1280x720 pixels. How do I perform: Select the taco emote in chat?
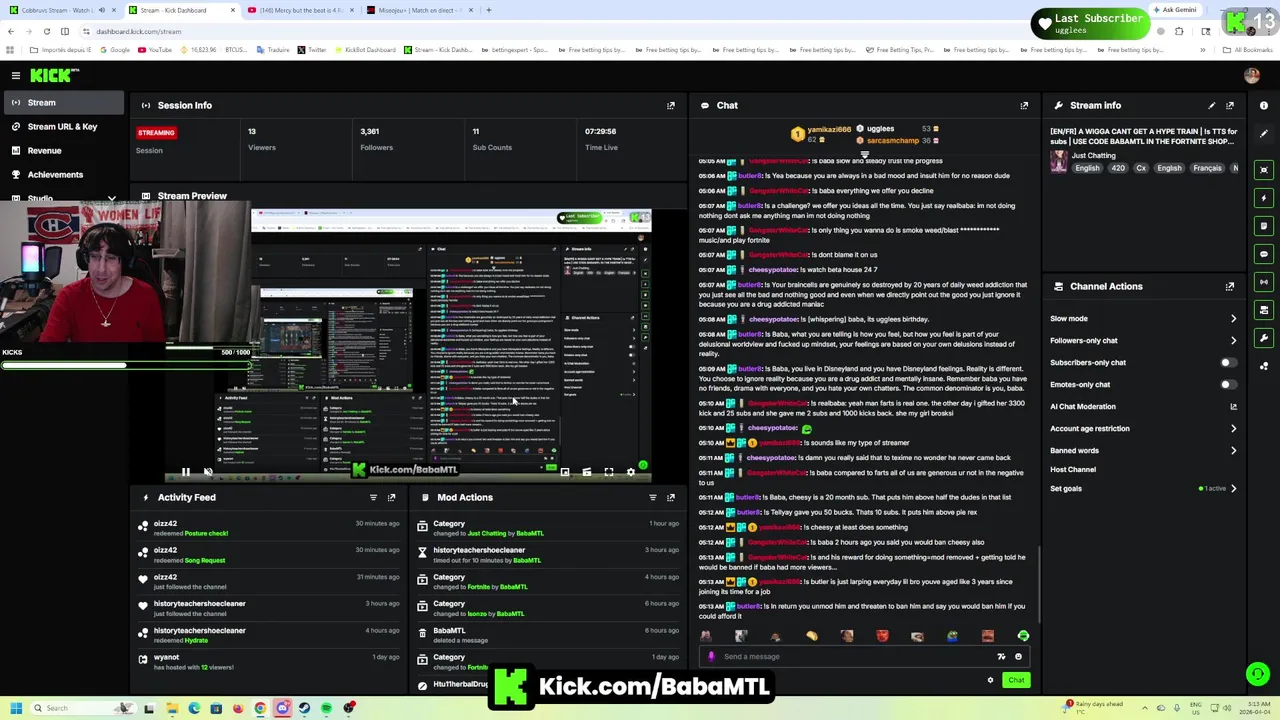click(x=812, y=636)
